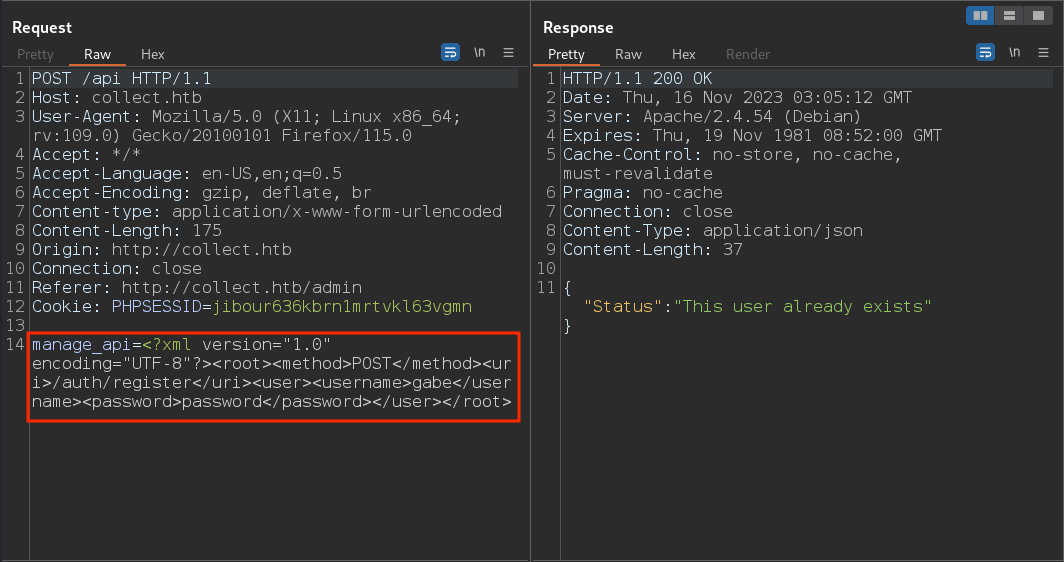This screenshot has width=1064, height=562.
Task: Select combined tabbed layout icon
Action: click(1038, 16)
